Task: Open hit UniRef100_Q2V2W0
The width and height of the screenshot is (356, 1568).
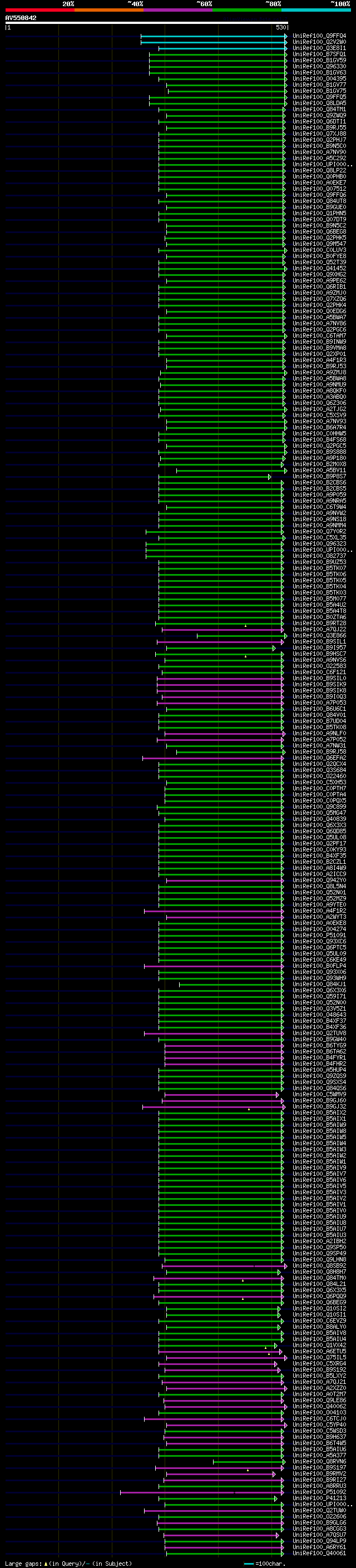Action: click(x=319, y=42)
